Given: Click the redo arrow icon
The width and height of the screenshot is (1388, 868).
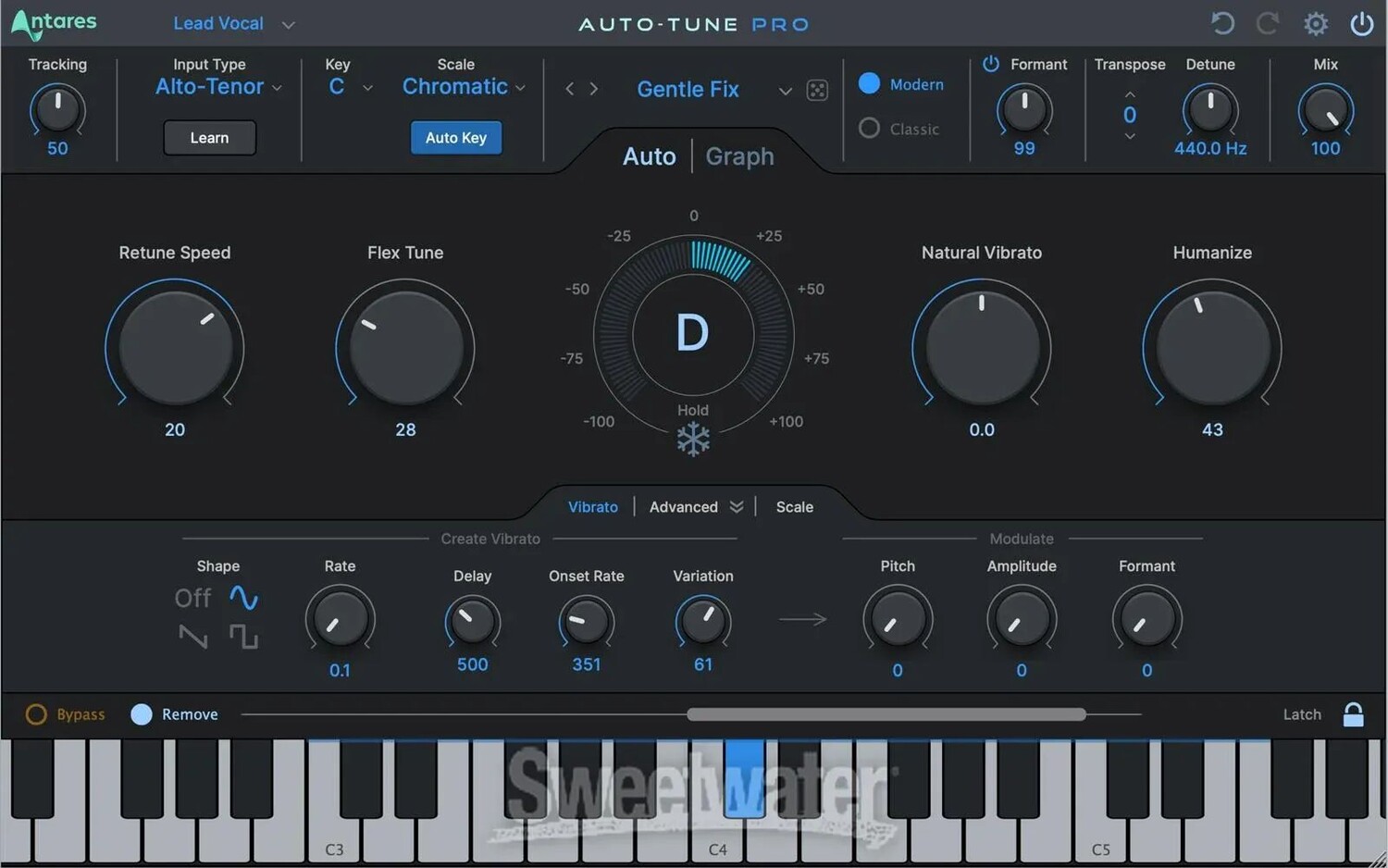Looking at the screenshot, I should tap(1268, 23).
